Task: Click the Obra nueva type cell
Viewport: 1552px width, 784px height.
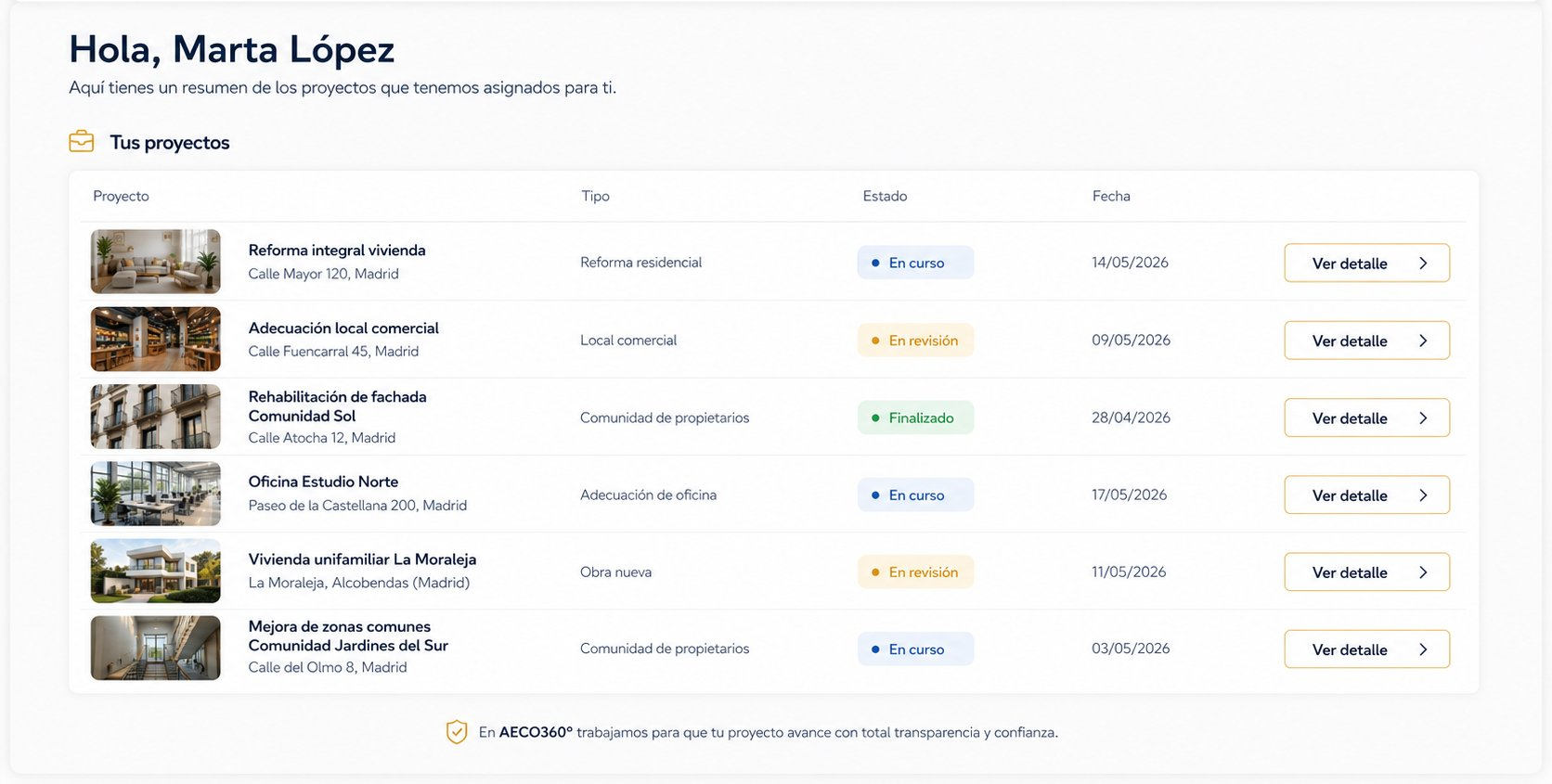Action: click(x=615, y=572)
